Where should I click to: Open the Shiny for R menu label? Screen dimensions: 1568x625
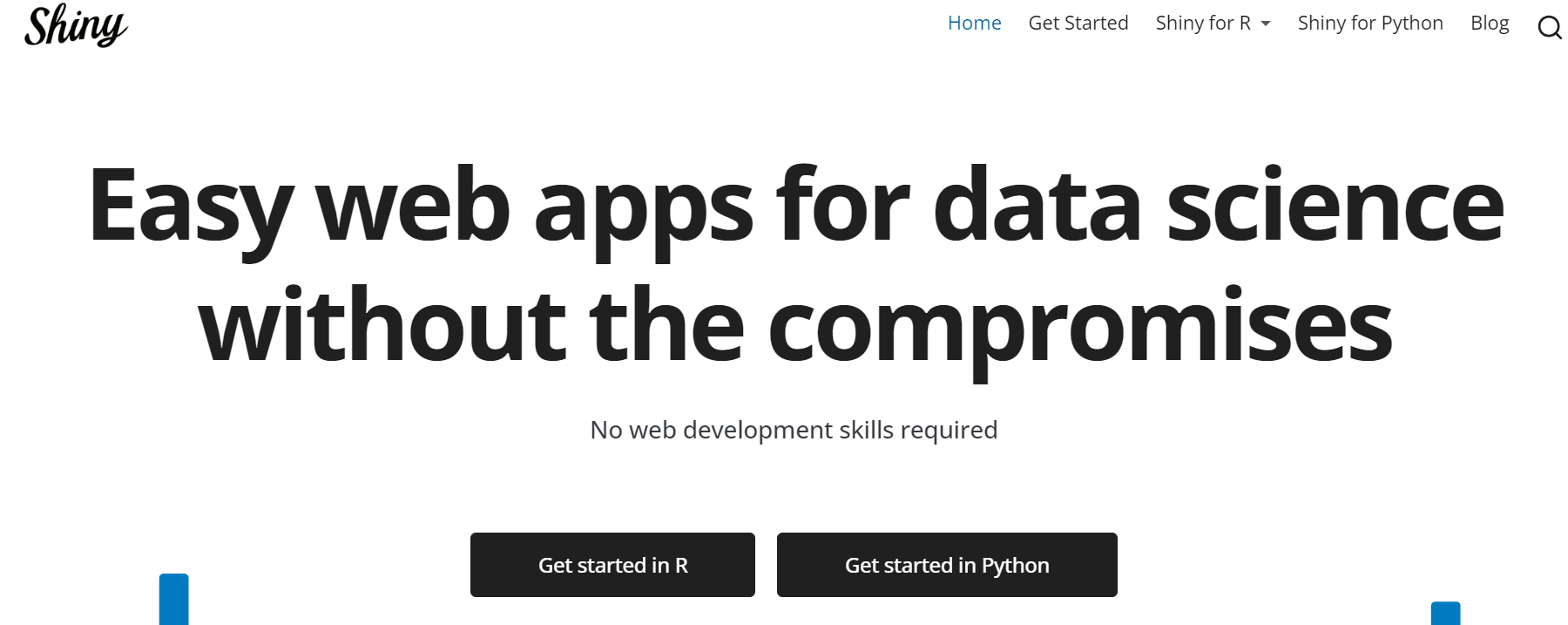[x=1202, y=24]
